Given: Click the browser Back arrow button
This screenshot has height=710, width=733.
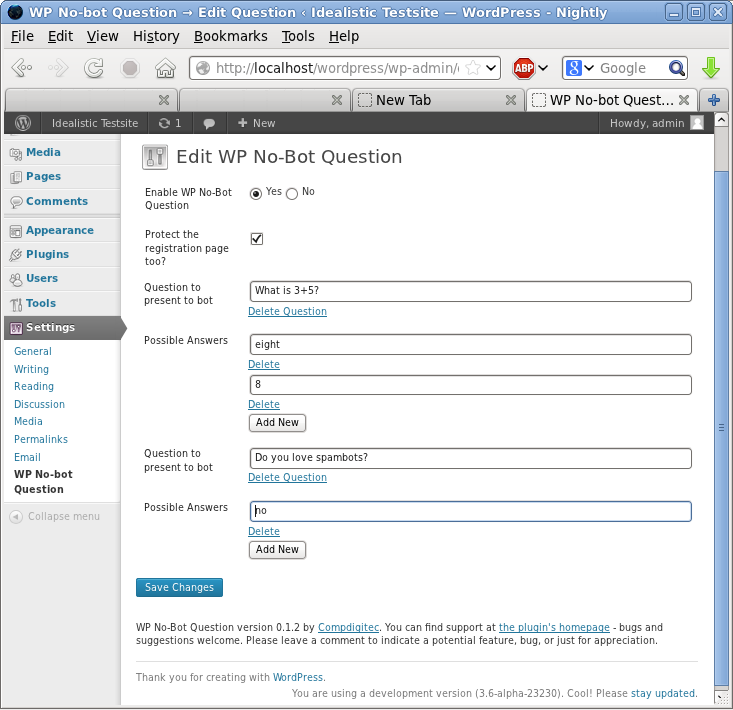Looking at the screenshot, I should tap(22, 68).
